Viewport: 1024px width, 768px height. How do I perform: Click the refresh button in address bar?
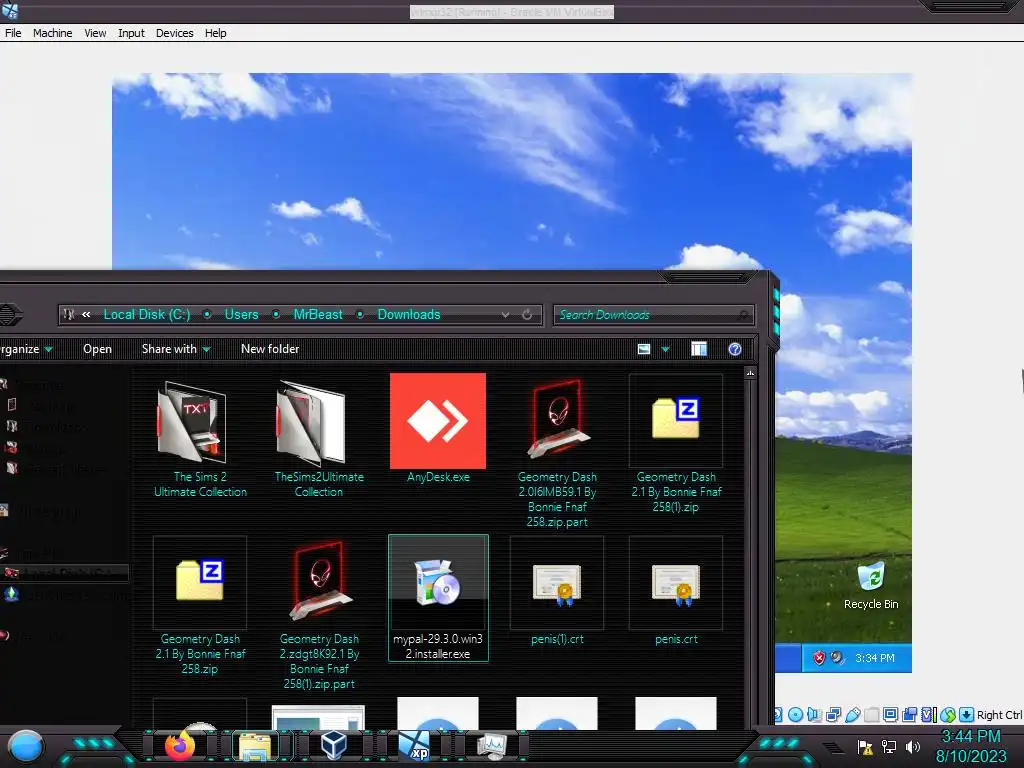(x=527, y=315)
